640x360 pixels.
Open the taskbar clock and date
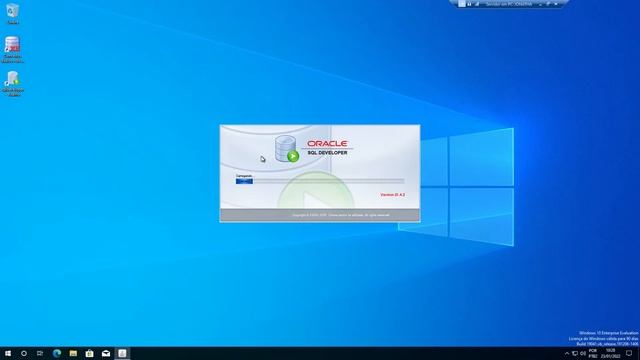610,353
